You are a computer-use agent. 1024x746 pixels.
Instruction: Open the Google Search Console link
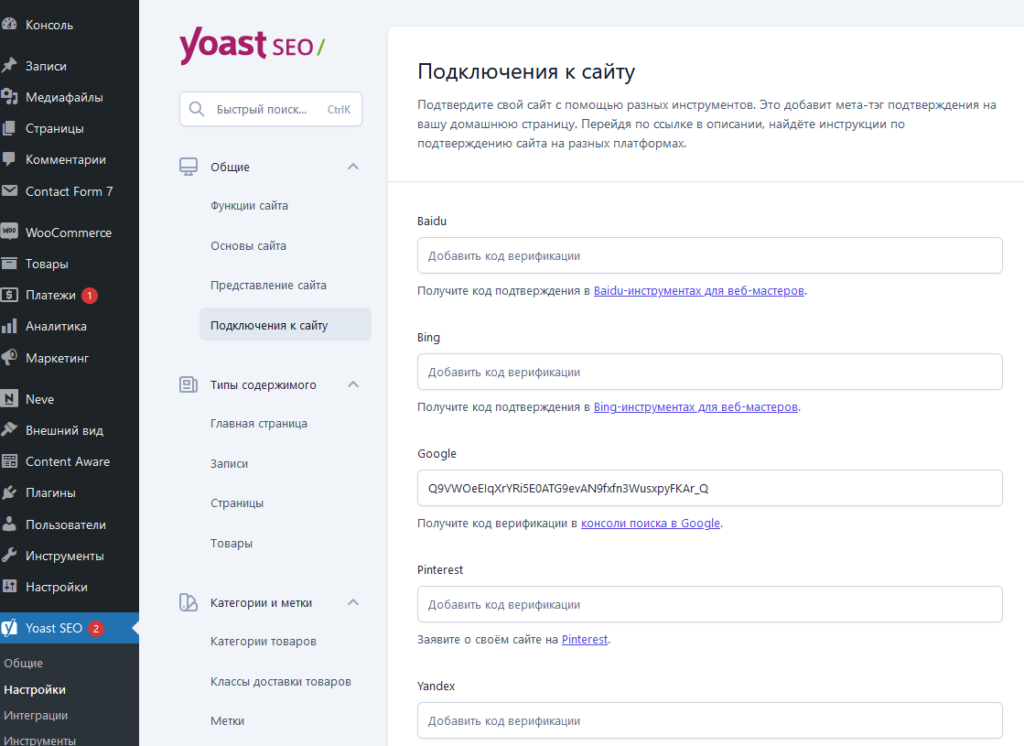[x=650, y=523]
